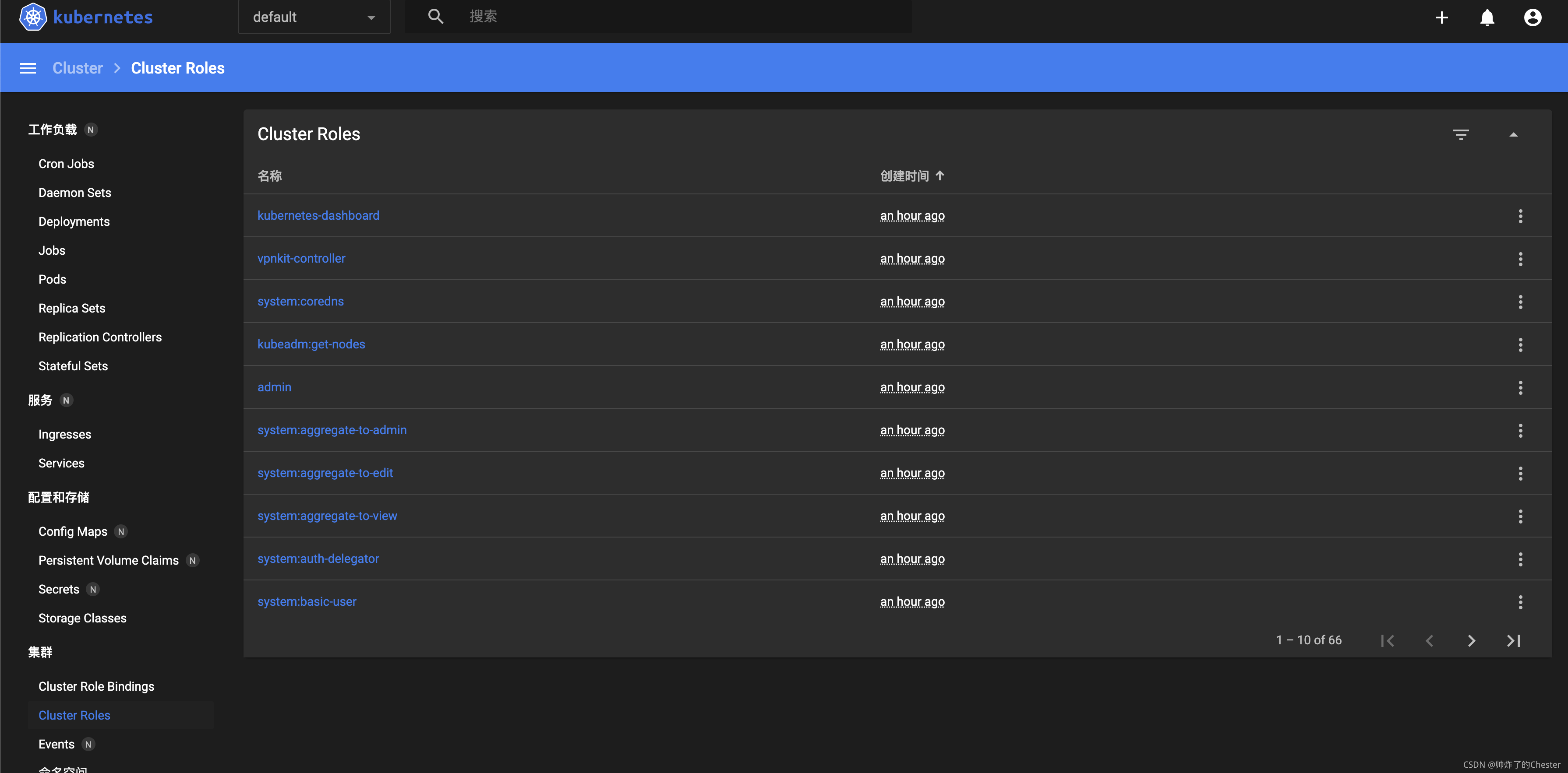Image resolution: width=1568 pixels, height=773 pixels.
Task: Open the namespace dropdown selector
Action: 314,17
